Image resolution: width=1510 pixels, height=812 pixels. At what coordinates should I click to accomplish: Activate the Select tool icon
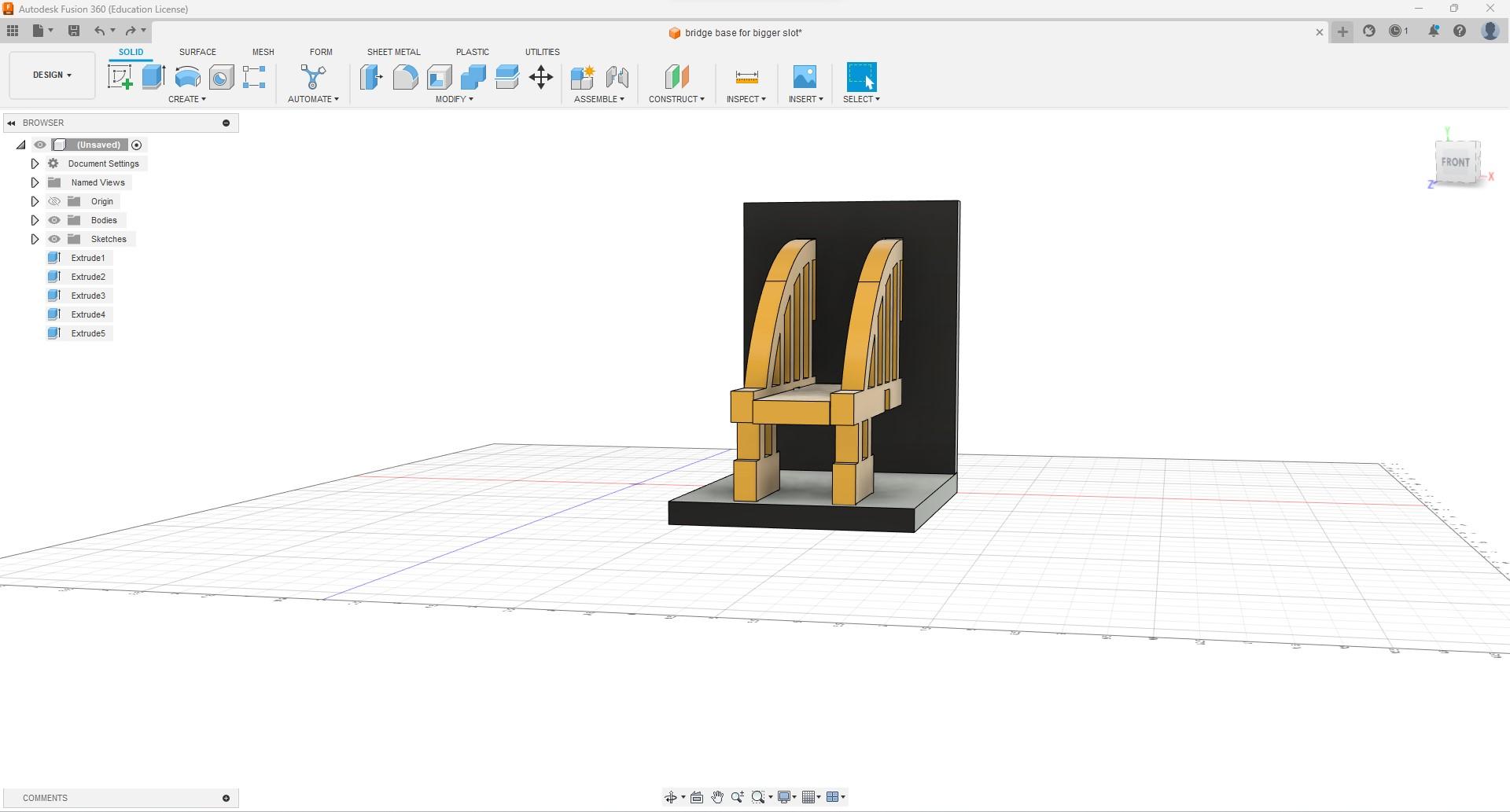[x=861, y=77]
